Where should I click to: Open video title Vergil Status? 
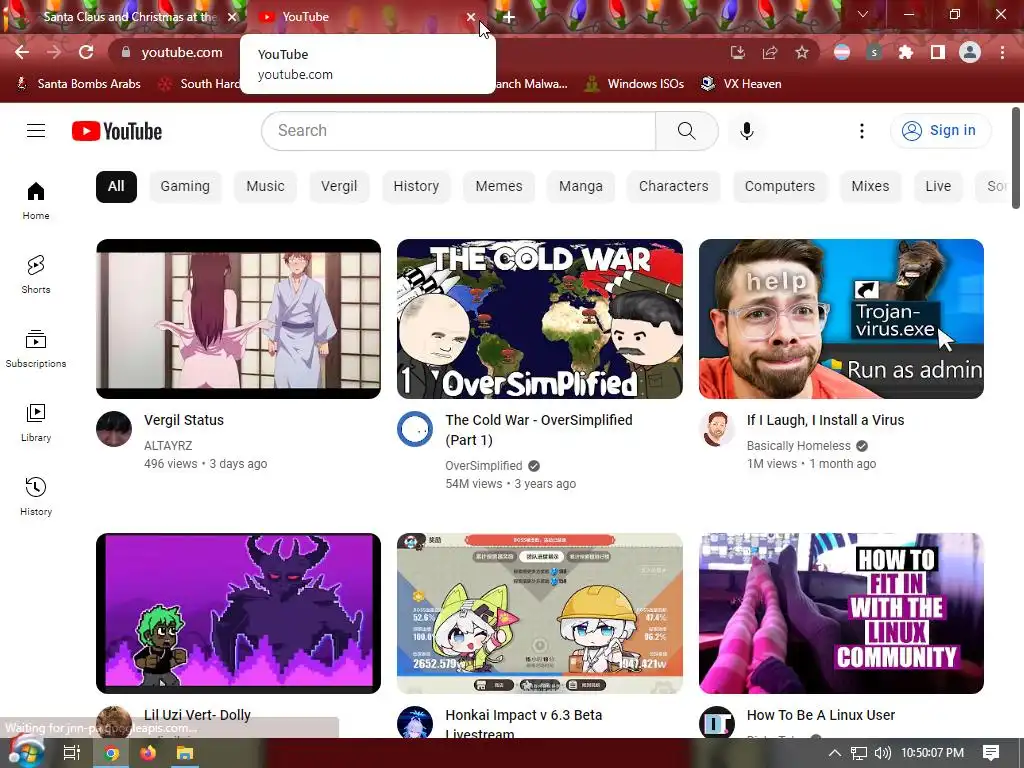click(184, 421)
